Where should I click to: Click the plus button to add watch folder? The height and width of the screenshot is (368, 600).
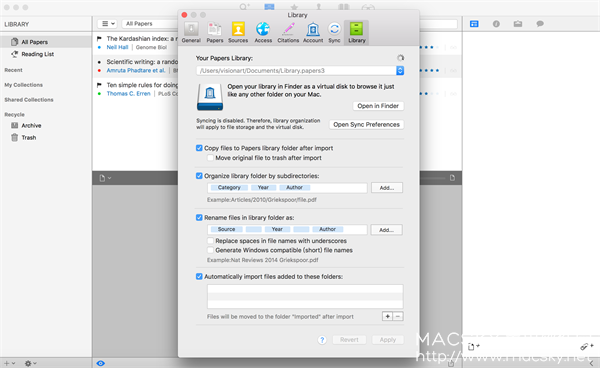click(387, 316)
